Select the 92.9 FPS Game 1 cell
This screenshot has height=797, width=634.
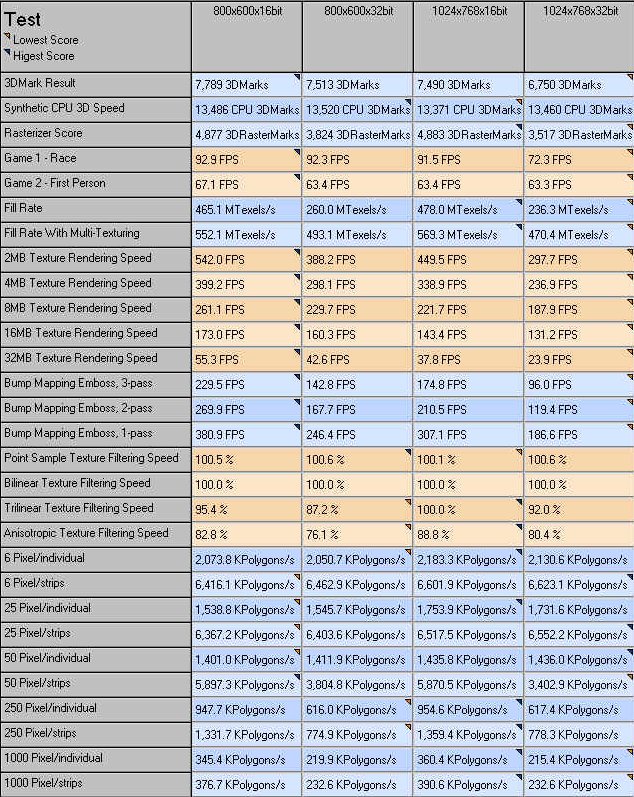point(247,160)
